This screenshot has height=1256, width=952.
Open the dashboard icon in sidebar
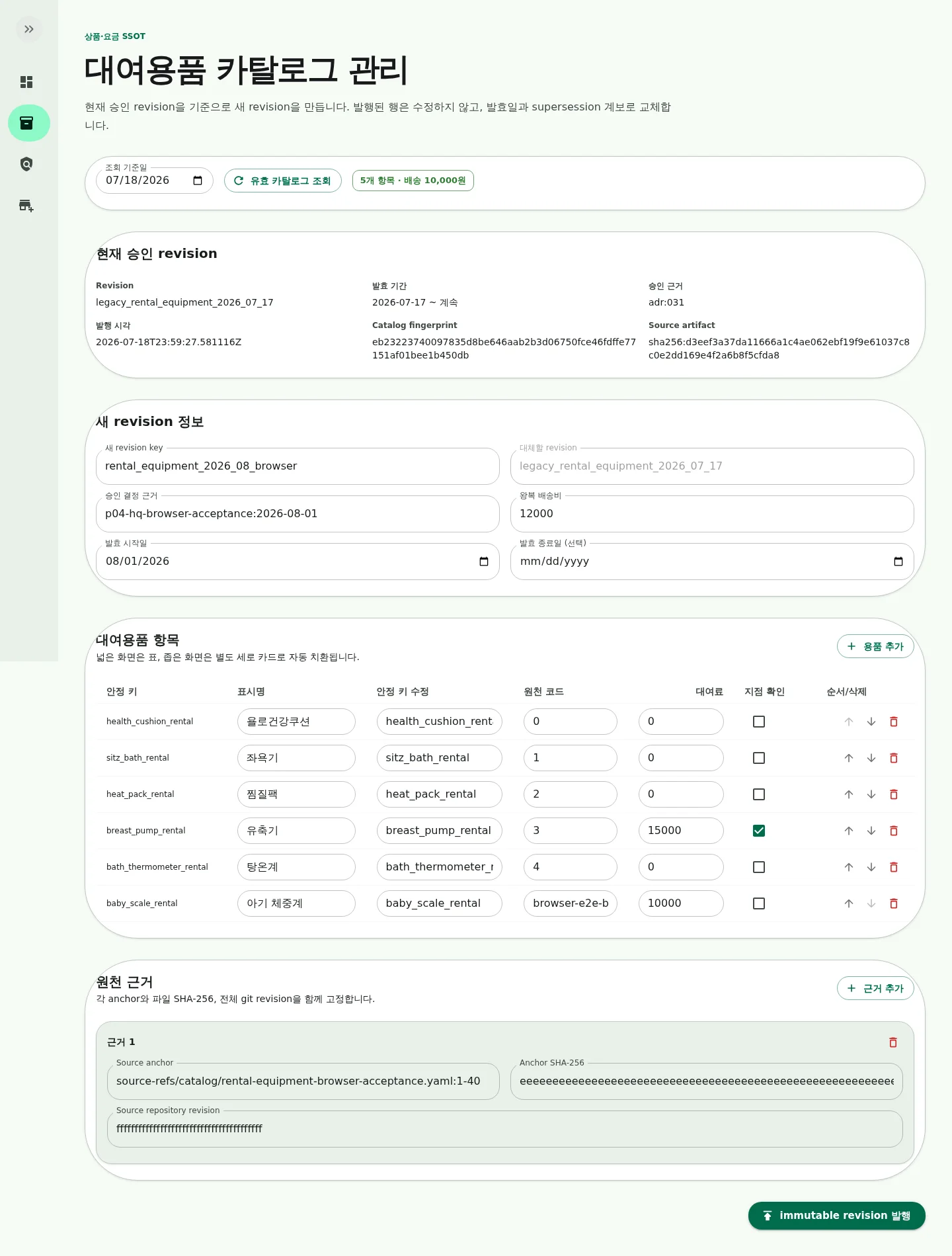[26, 82]
